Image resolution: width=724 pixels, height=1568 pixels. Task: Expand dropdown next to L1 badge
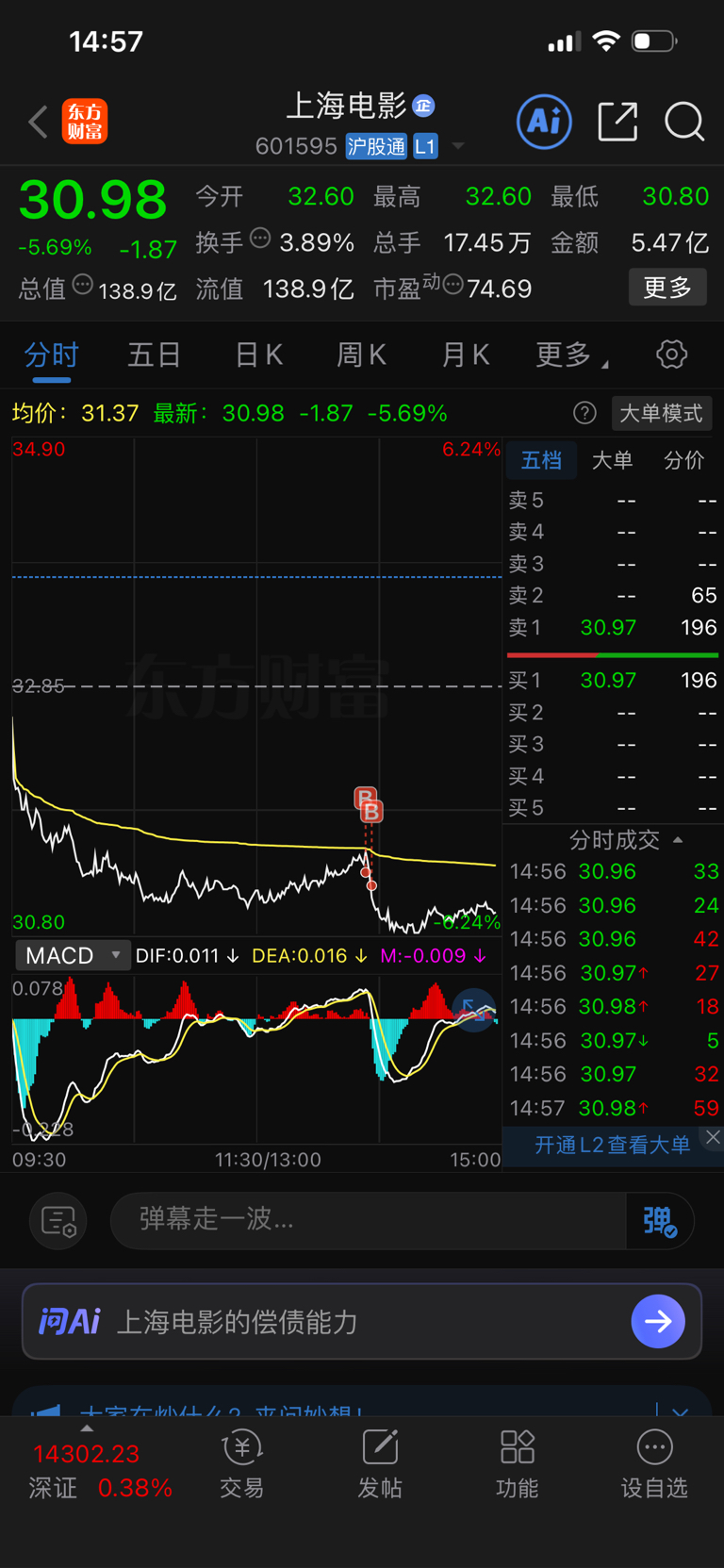458,146
